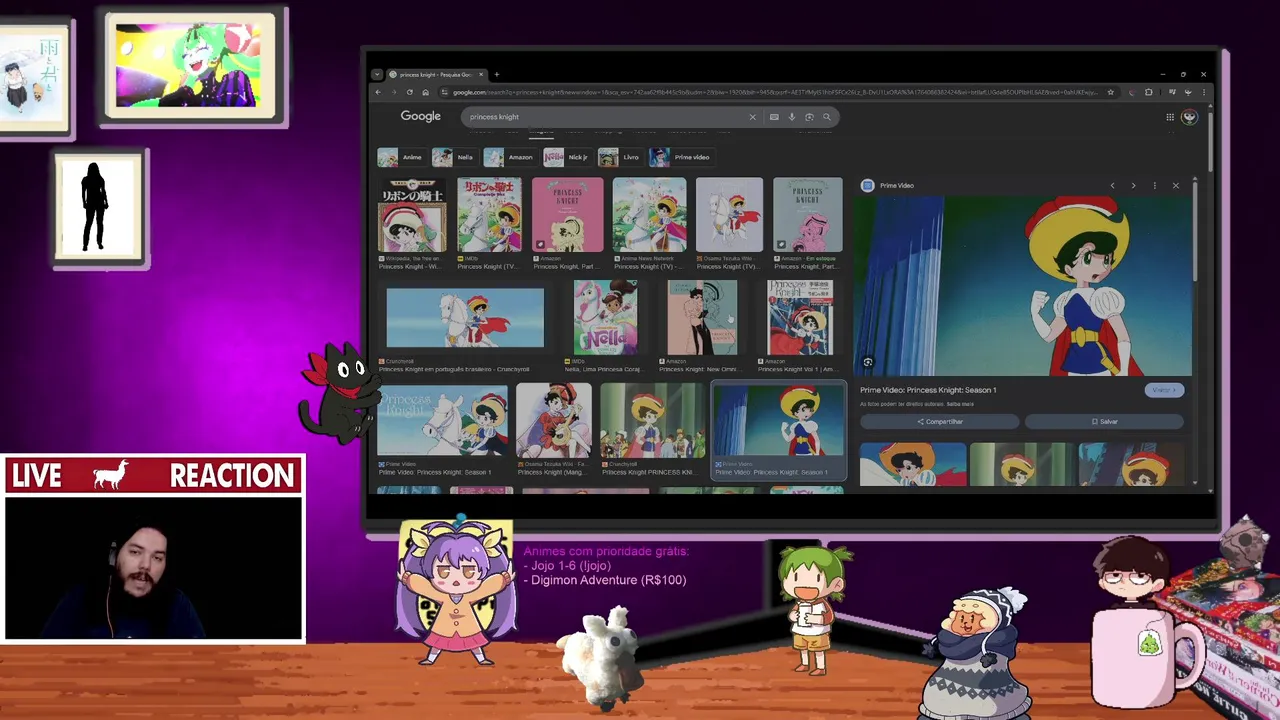Open the Saiba mais copyright link
The image size is (1280, 720).
[x=960, y=404]
